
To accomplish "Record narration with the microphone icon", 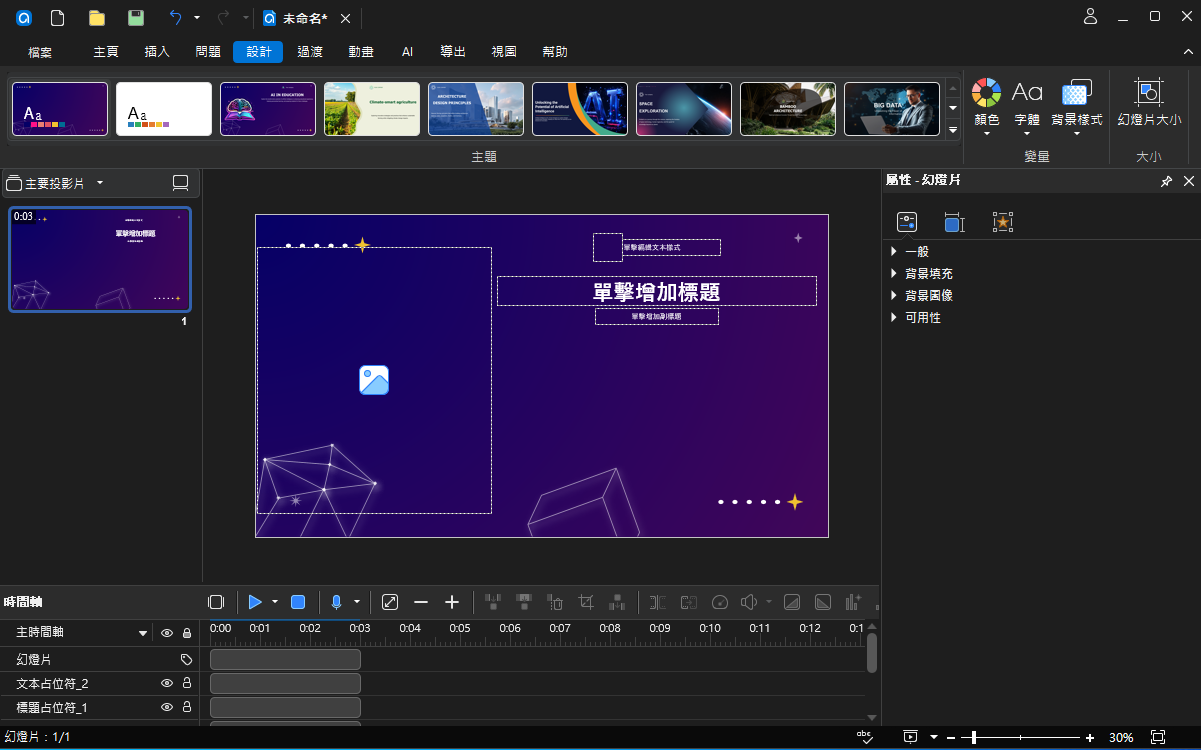I will coord(336,602).
